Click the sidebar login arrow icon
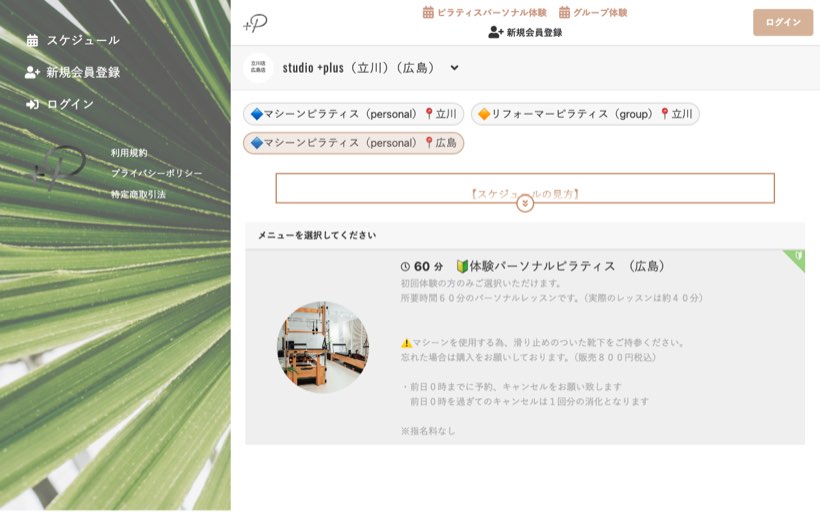 pyautogui.click(x=32, y=105)
